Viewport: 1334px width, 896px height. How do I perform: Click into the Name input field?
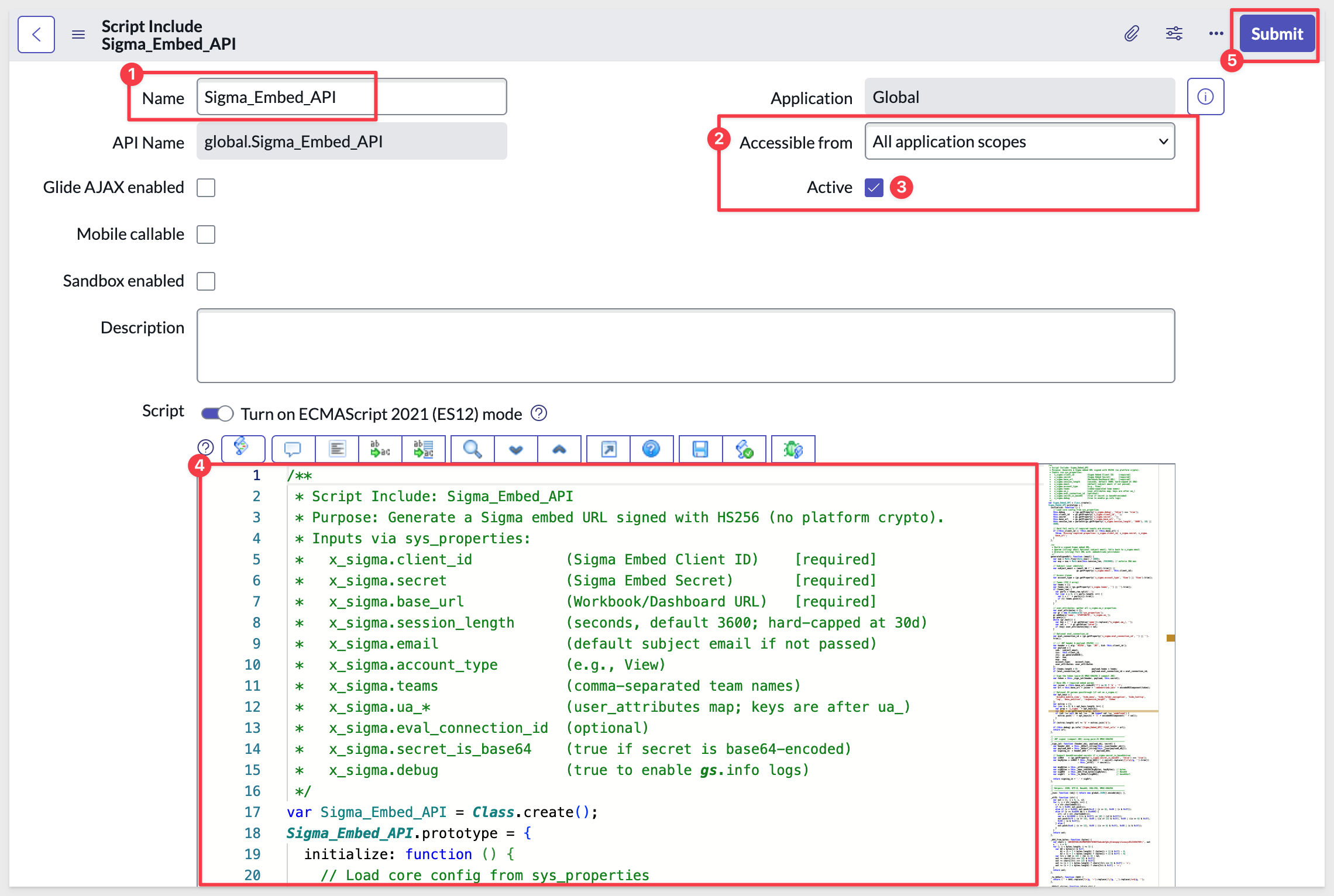tap(352, 97)
